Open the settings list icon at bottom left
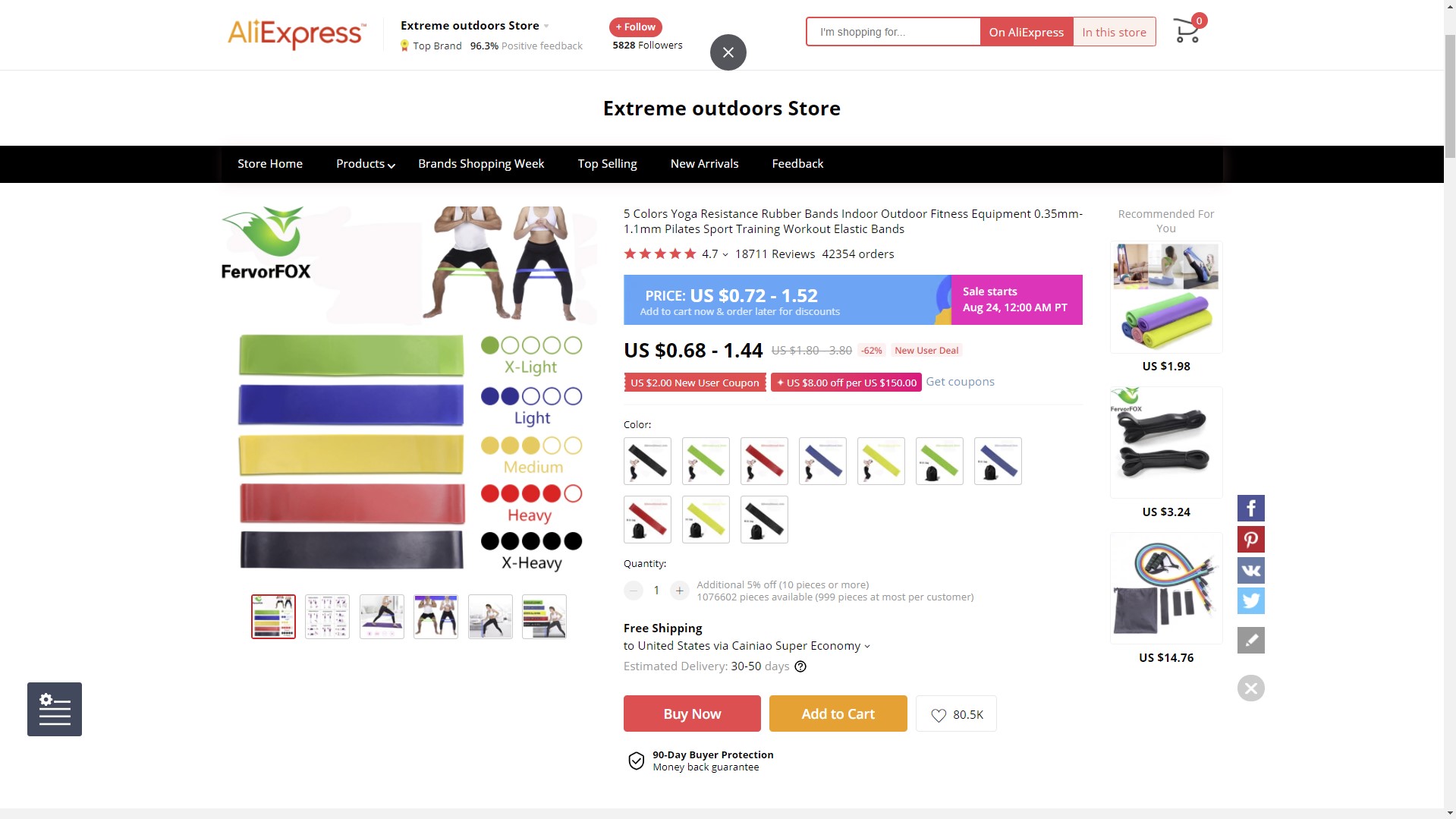Viewport: 1456px width, 819px height. pyautogui.click(x=55, y=709)
